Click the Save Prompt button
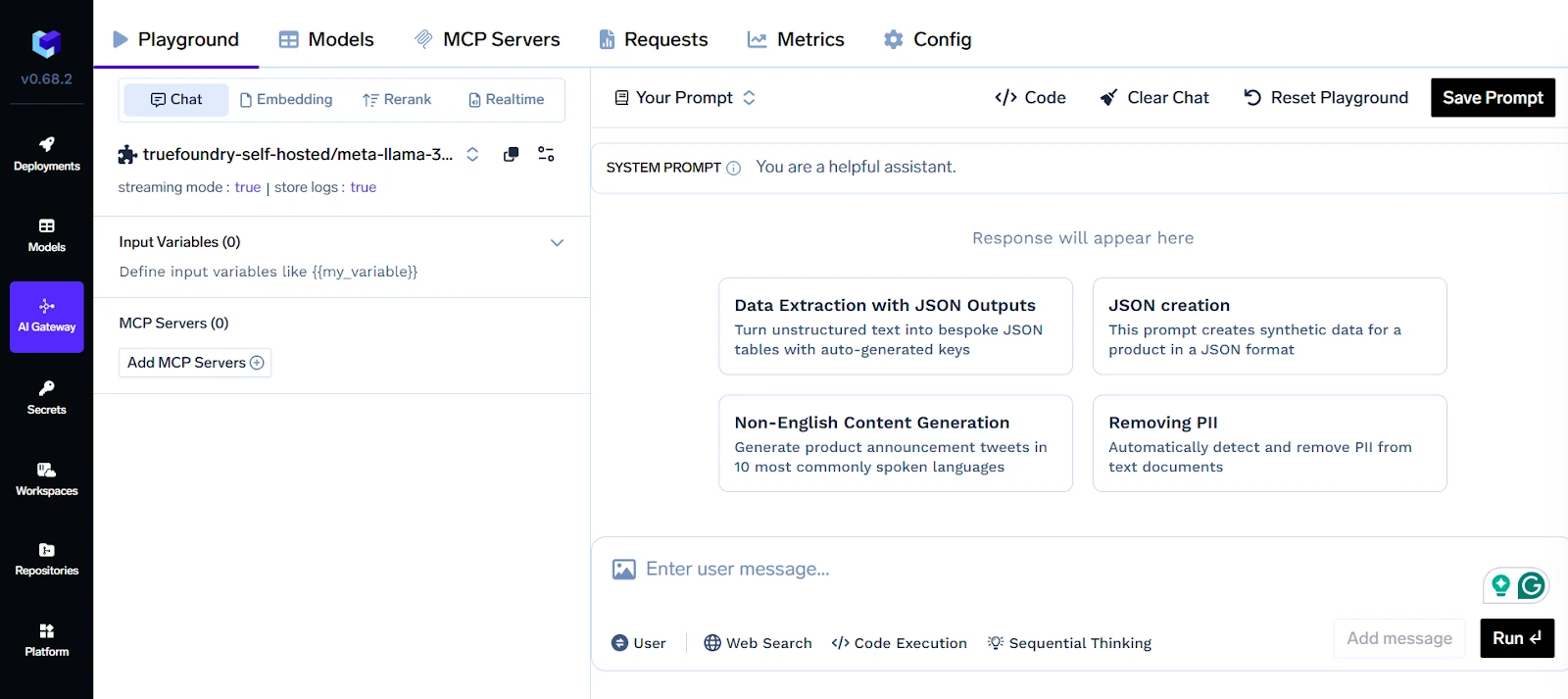 click(x=1493, y=98)
